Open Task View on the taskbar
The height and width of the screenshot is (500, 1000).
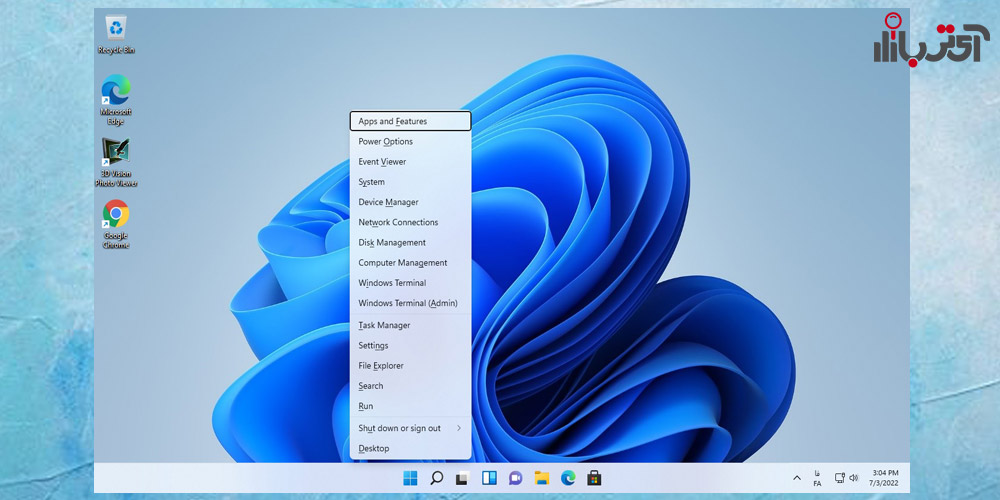tap(462, 478)
